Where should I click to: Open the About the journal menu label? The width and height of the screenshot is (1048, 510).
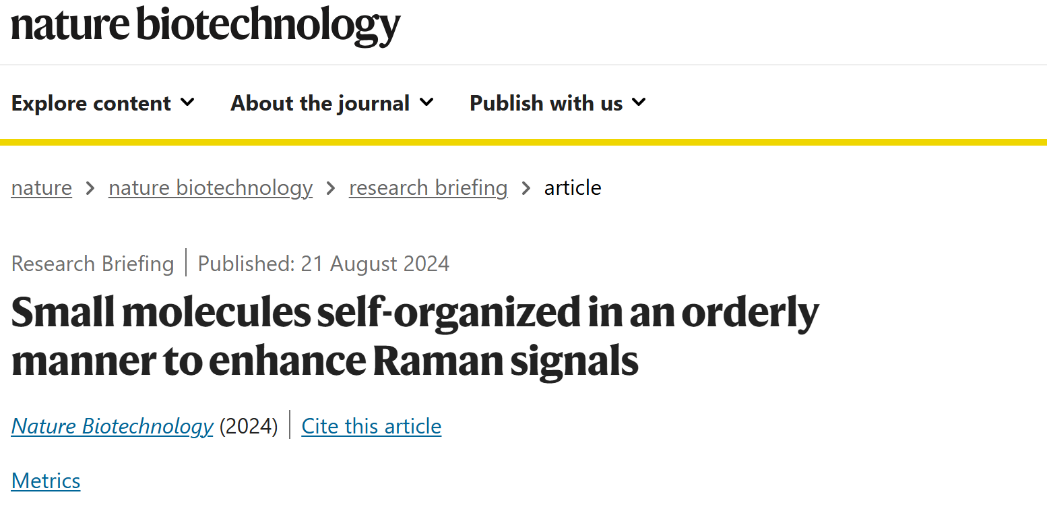point(320,104)
